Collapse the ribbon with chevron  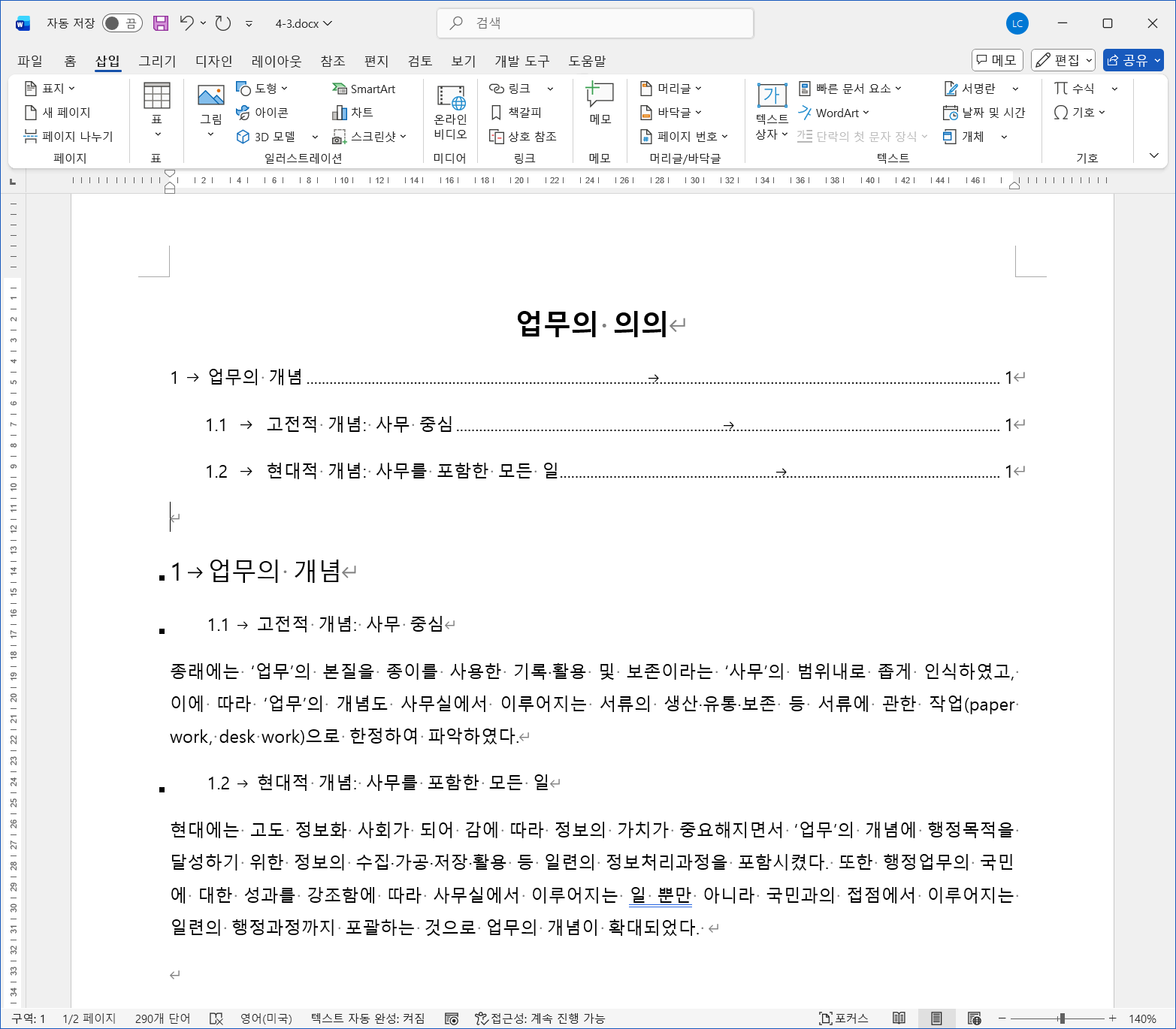pyautogui.click(x=1153, y=155)
